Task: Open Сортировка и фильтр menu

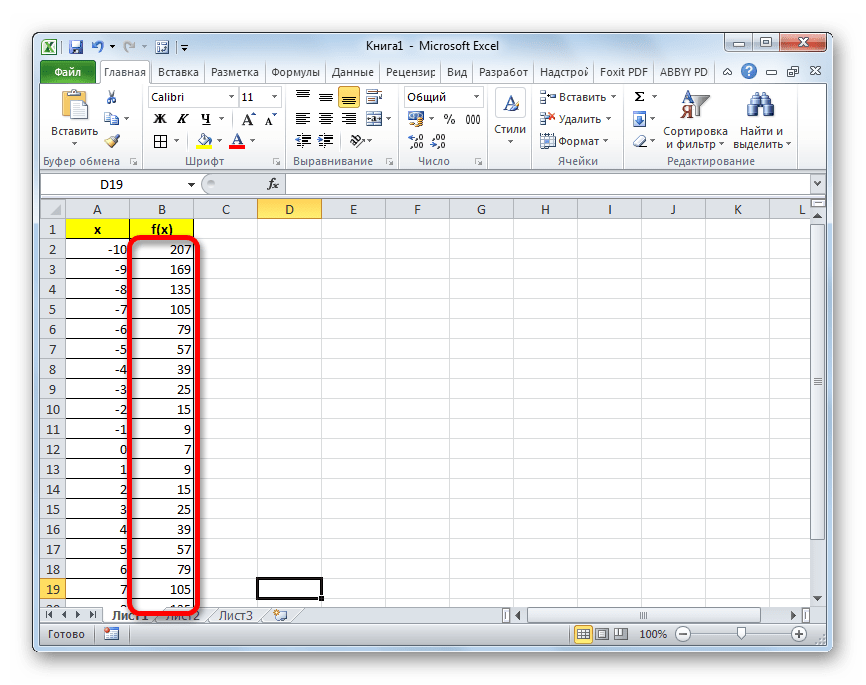Action: click(695, 120)
